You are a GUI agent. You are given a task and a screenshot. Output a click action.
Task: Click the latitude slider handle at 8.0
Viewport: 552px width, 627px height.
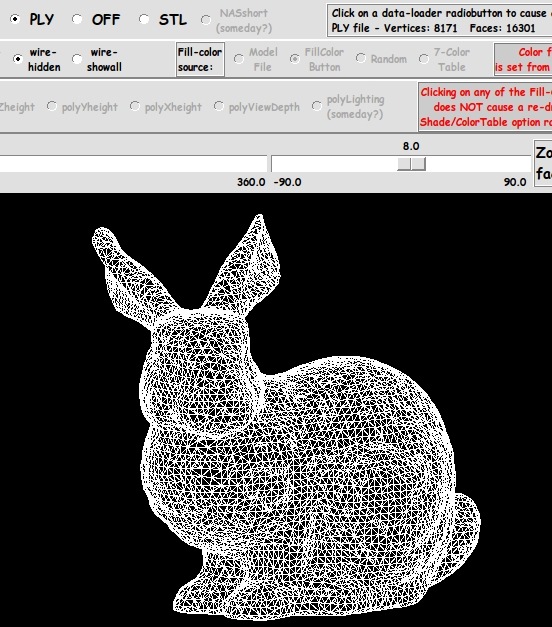tap(411, 164)
